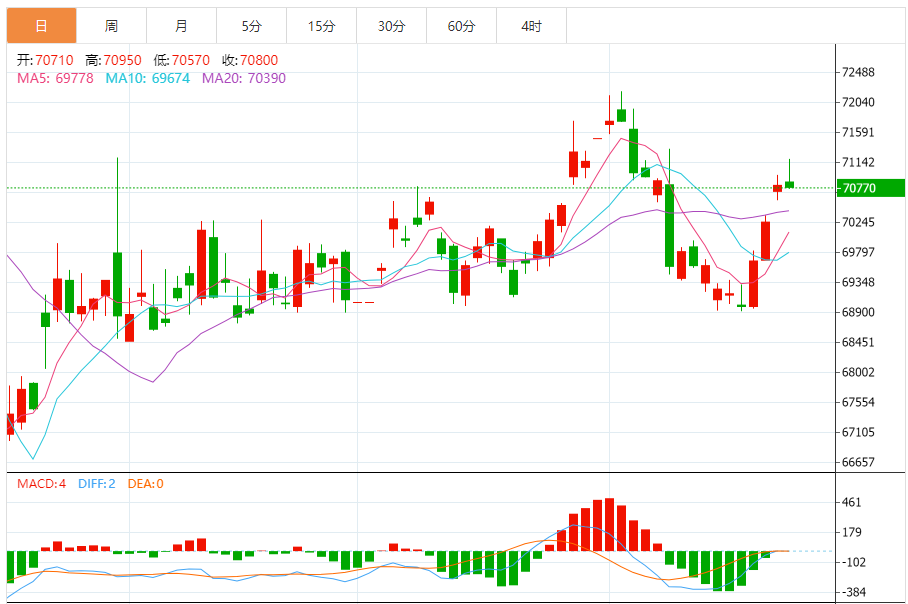Select the 60分 chart interval
The width and height of the screenshot is (908, 604).
[x=461, y=26]
